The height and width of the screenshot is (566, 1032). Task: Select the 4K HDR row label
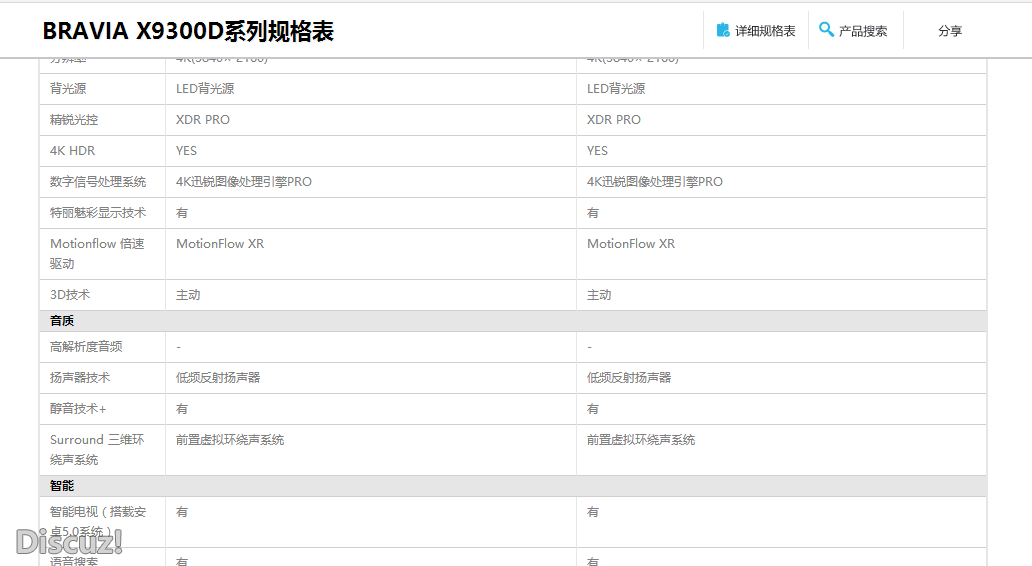tap(73, 151)
